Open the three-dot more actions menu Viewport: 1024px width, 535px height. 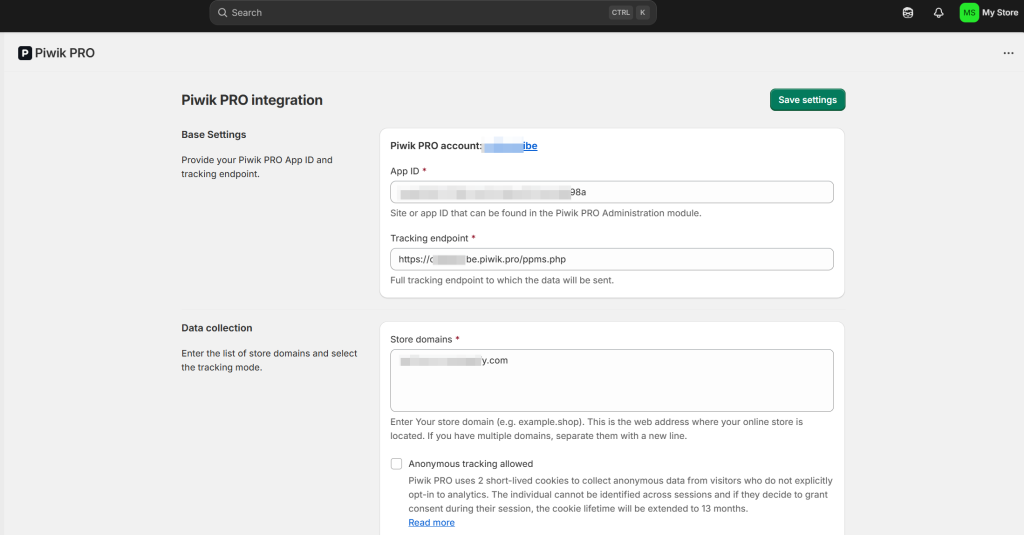click(1008, 53)
